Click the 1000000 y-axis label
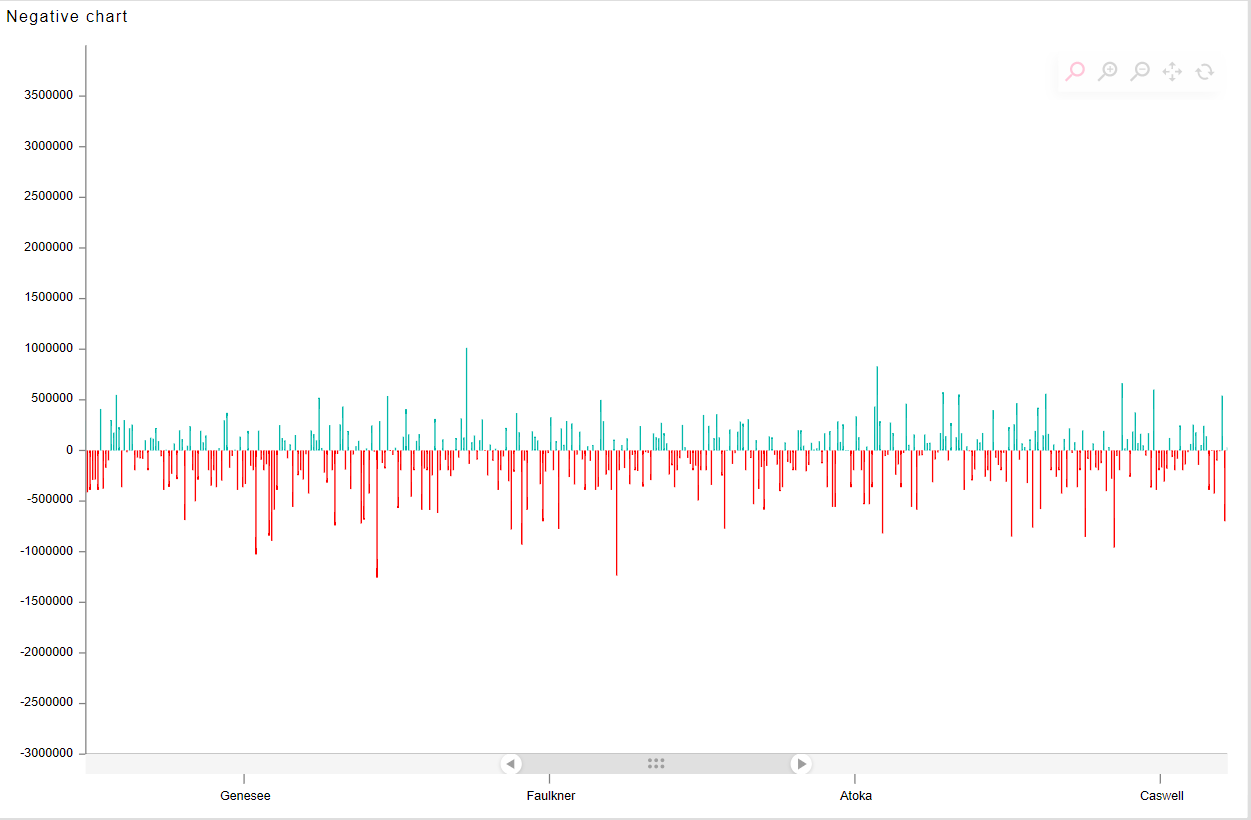 [47, 349]
